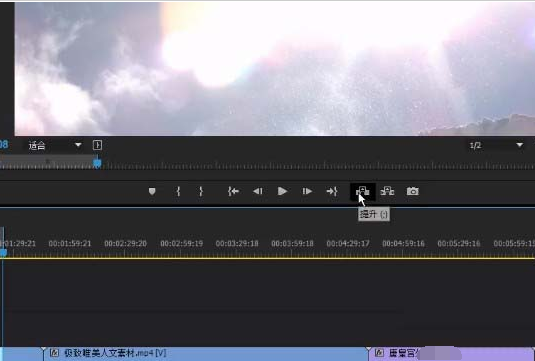The image size is (535, 361).
Task: Click the program monitor playhead
Action: (x=97, y=163)
